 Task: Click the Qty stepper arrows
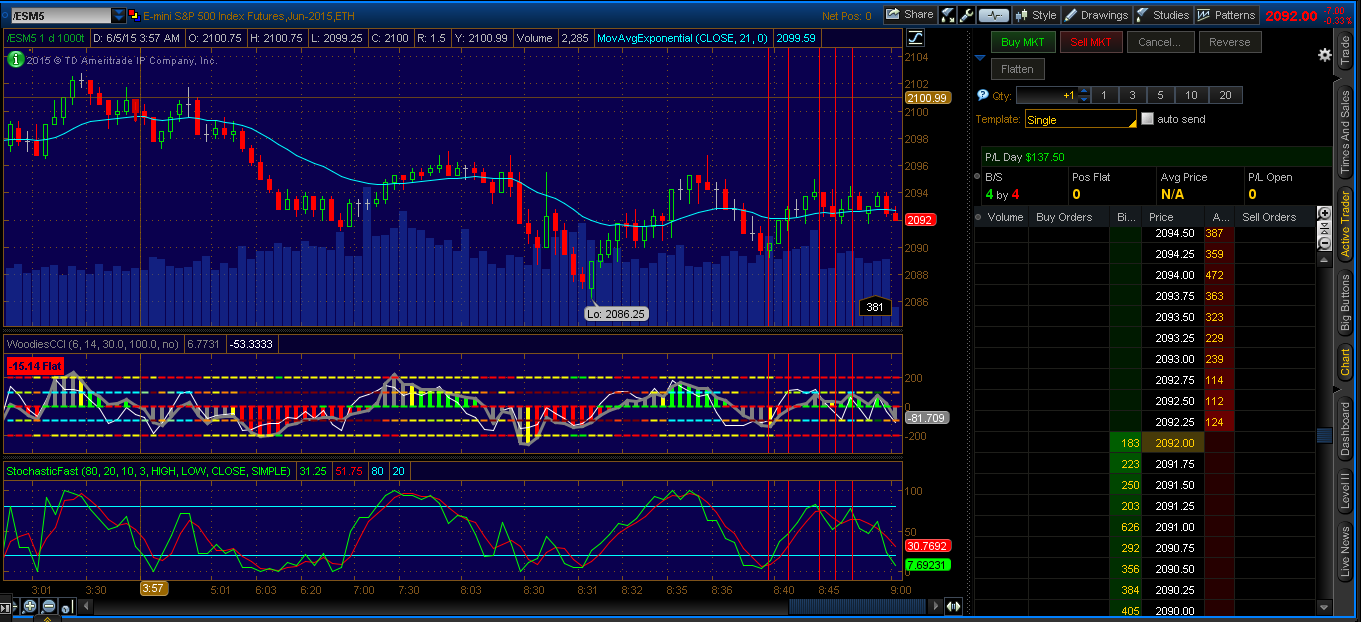1083,95
